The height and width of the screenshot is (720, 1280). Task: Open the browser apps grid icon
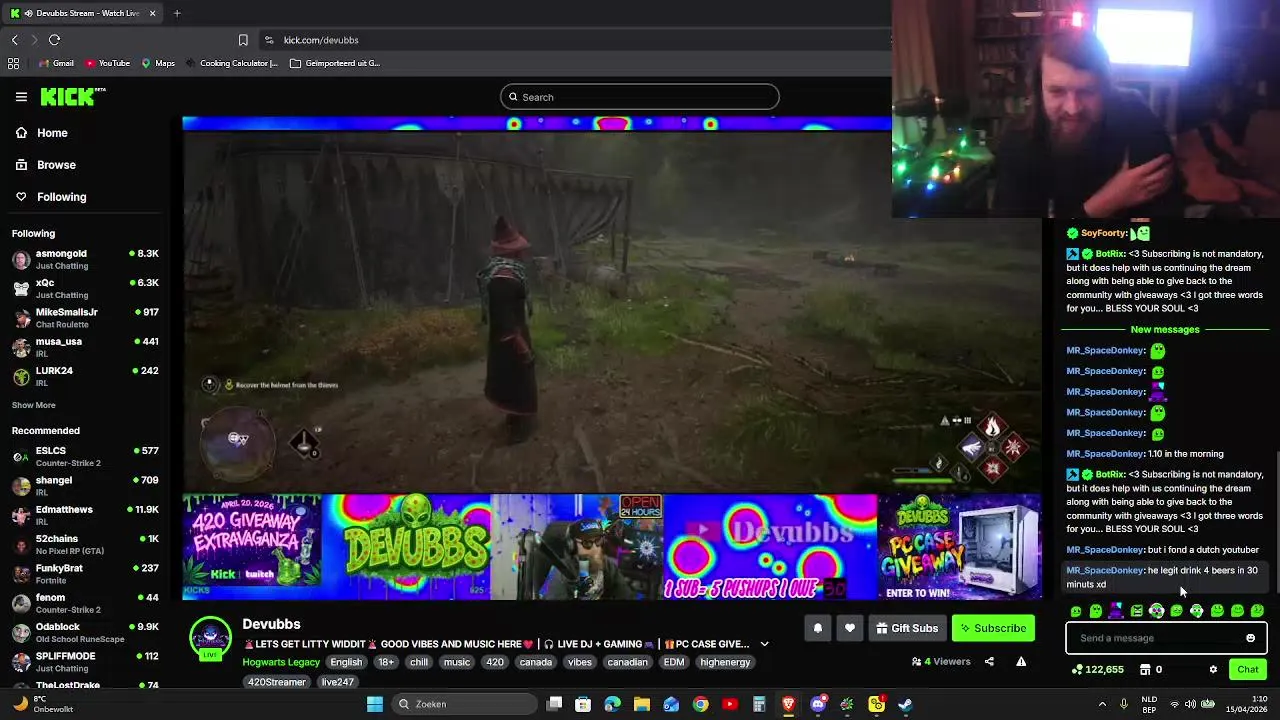click(x=13, y=63)
